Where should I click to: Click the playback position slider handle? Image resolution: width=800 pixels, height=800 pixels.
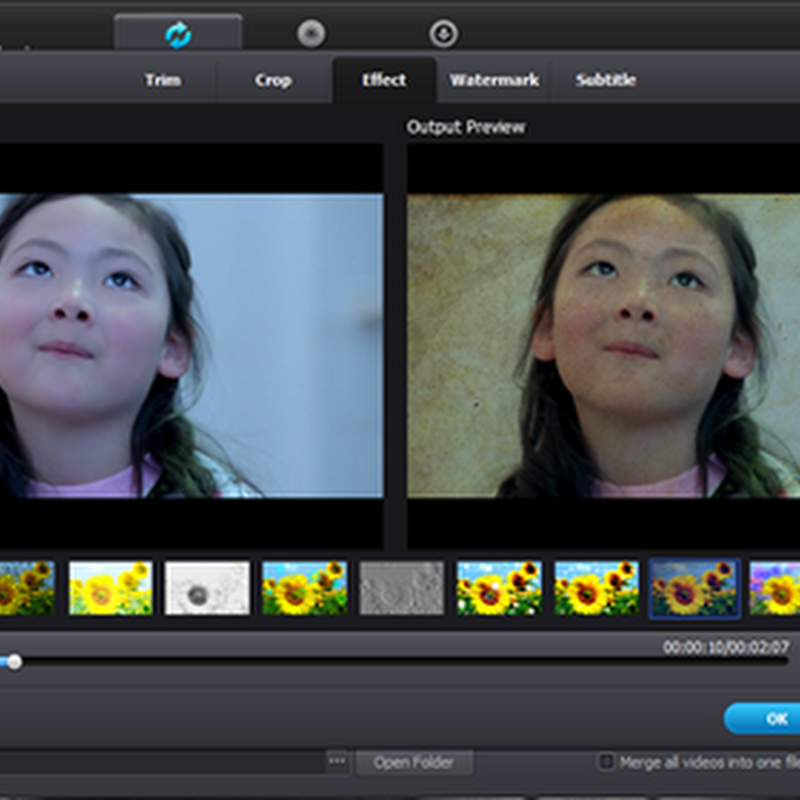click(x=14, y=661)
